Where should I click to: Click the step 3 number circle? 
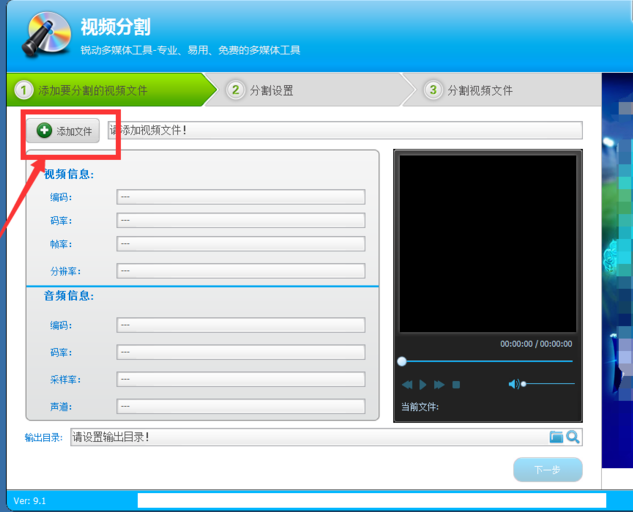[x=433, y=90]
